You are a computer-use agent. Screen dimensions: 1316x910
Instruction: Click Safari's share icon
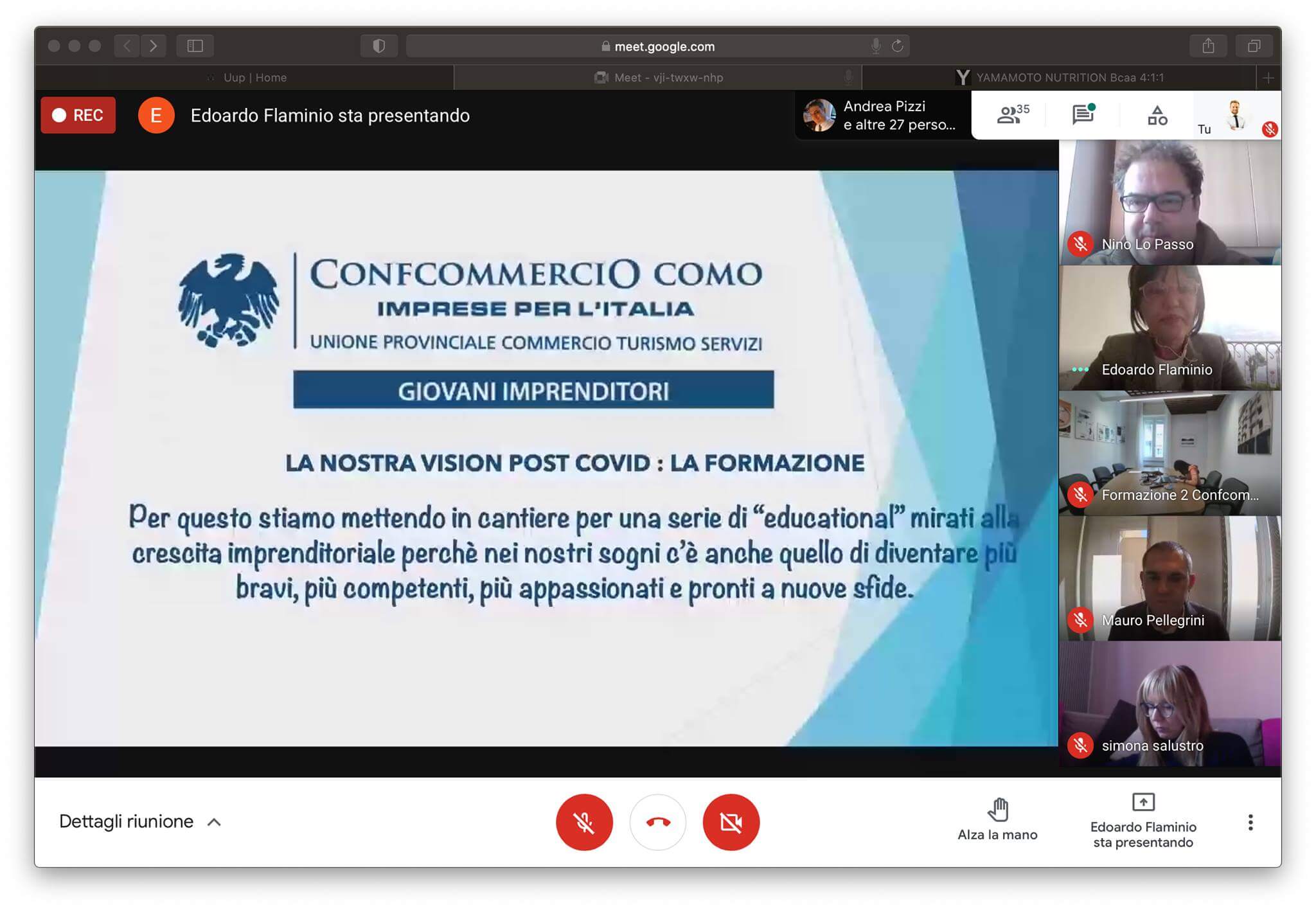pyautogui.click(x=1208, y=46)
